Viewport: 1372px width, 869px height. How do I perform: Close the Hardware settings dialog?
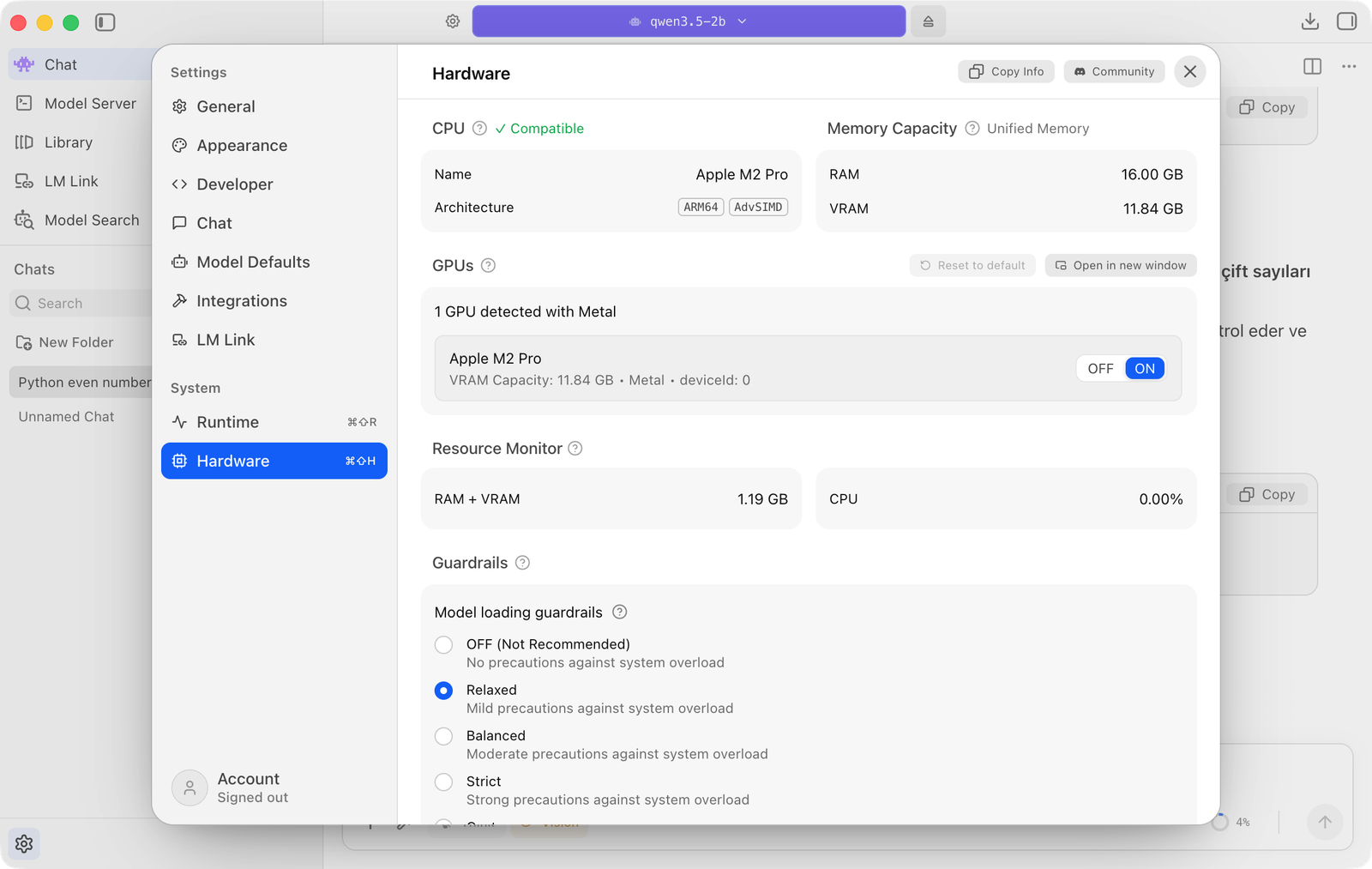point(1189,72)
